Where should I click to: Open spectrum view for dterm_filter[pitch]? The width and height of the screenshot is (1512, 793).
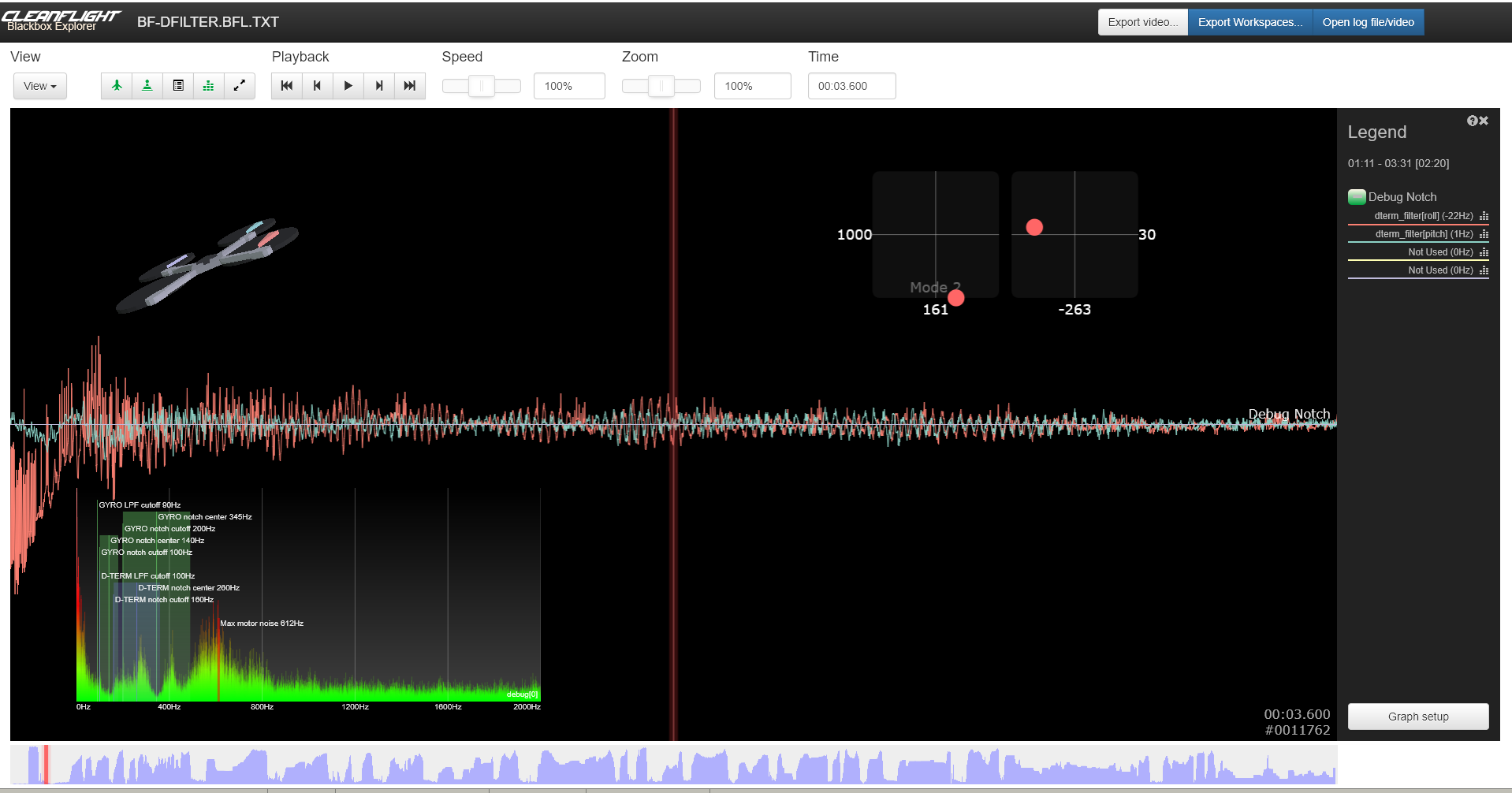[1484, 234]
